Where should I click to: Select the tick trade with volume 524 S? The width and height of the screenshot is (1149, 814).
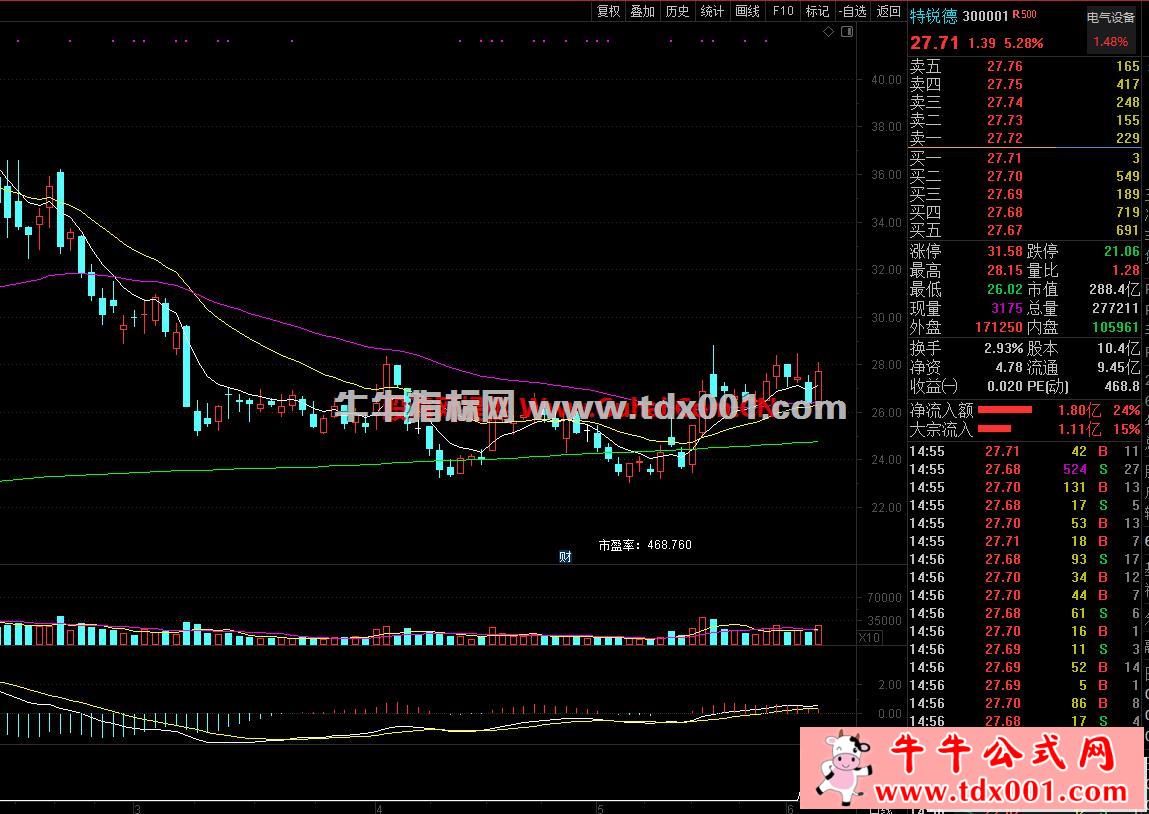click(1024, 470)
